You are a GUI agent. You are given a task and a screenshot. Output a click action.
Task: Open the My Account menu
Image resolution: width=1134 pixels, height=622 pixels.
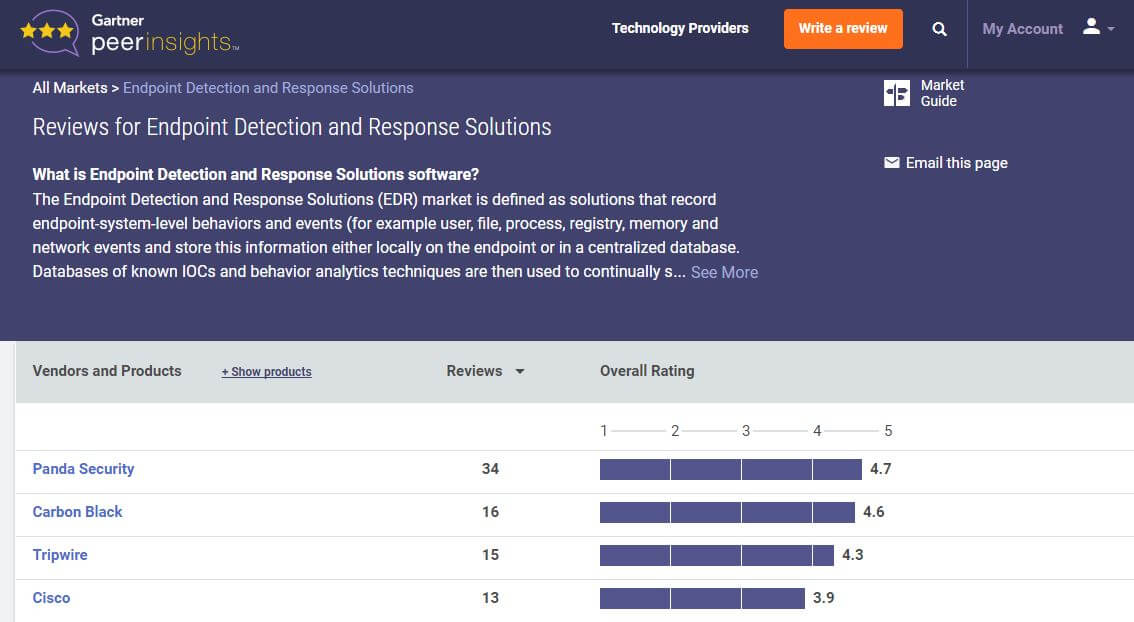(x=1022, y=29)
